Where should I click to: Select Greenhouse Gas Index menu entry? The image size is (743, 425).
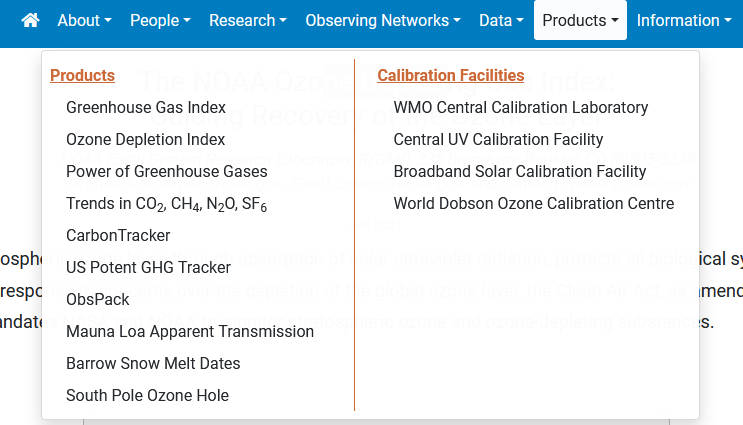[146, 107]
